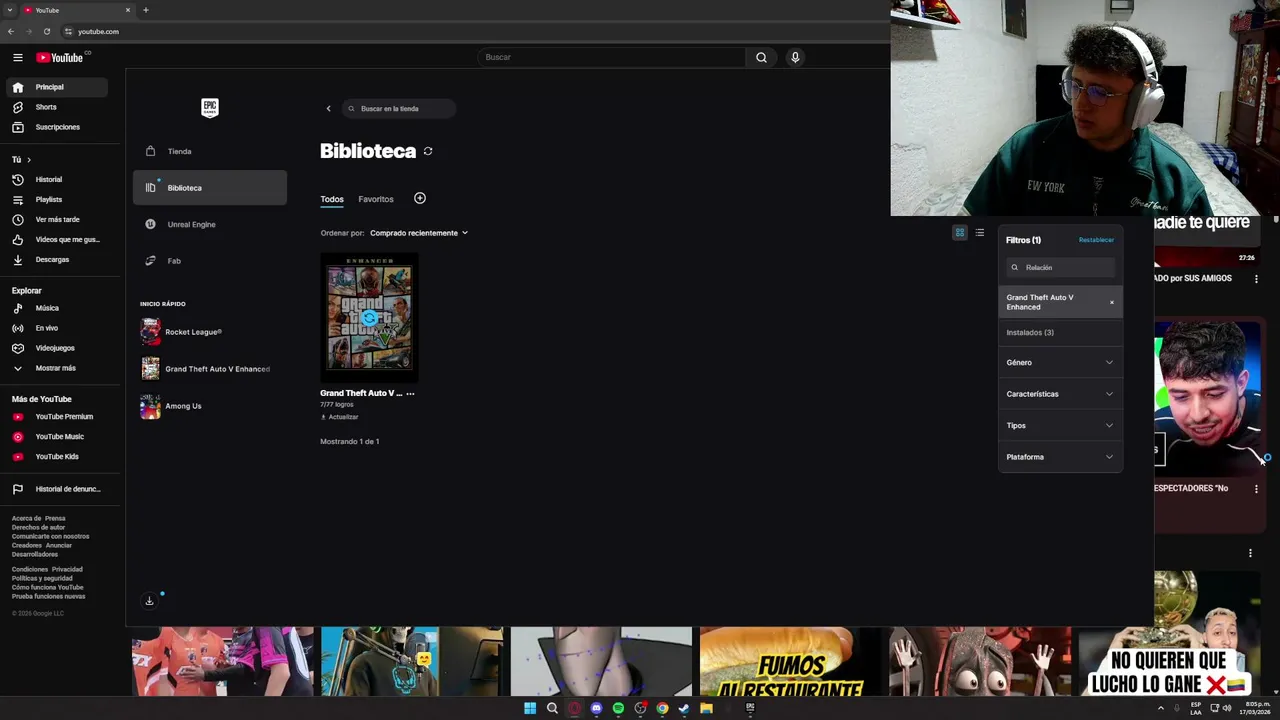
Task: Open Biblioteca in launcher sidebar
Action: coord(209,188)
